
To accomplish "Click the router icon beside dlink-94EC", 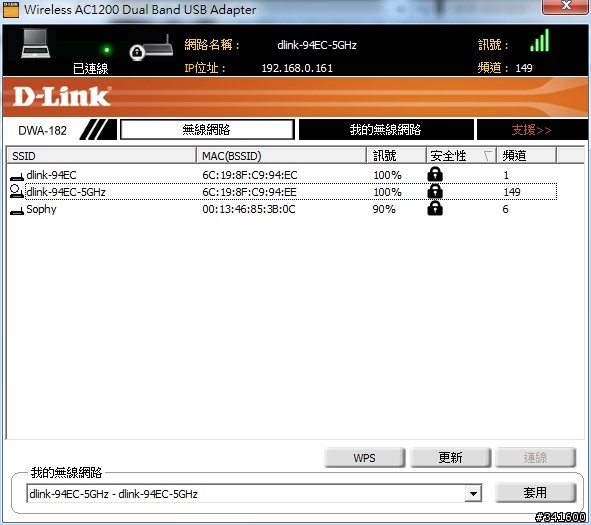I will pos(17,176).
